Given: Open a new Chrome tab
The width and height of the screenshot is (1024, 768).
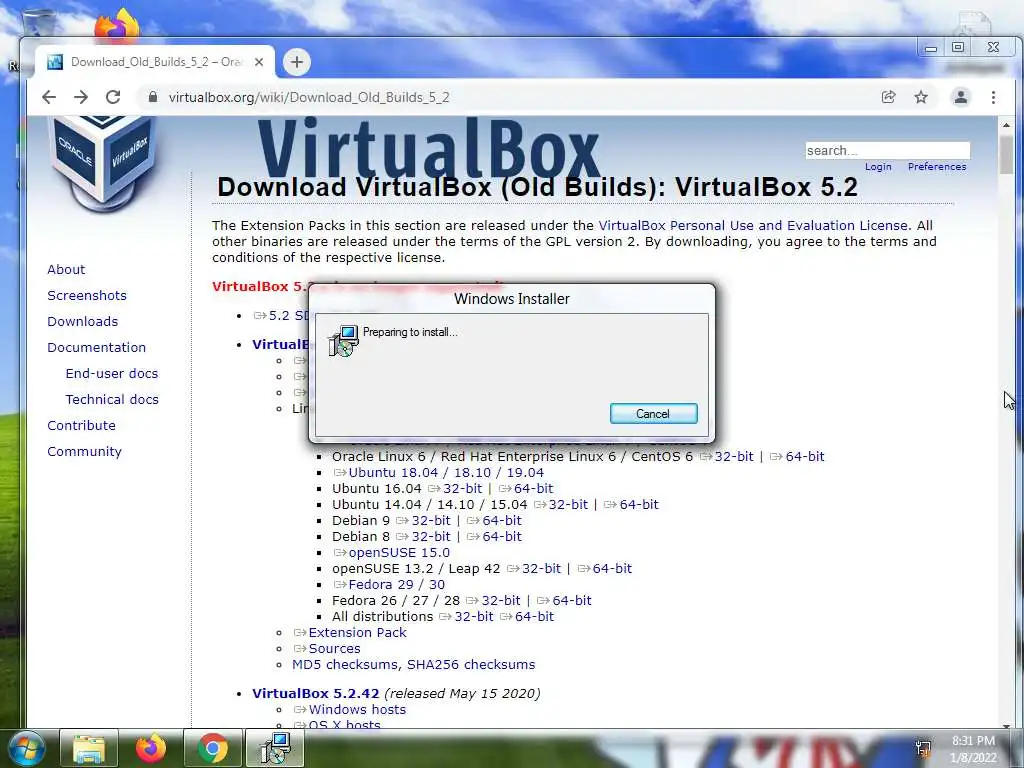Looking at the screenshot, I should pos(296,62).
